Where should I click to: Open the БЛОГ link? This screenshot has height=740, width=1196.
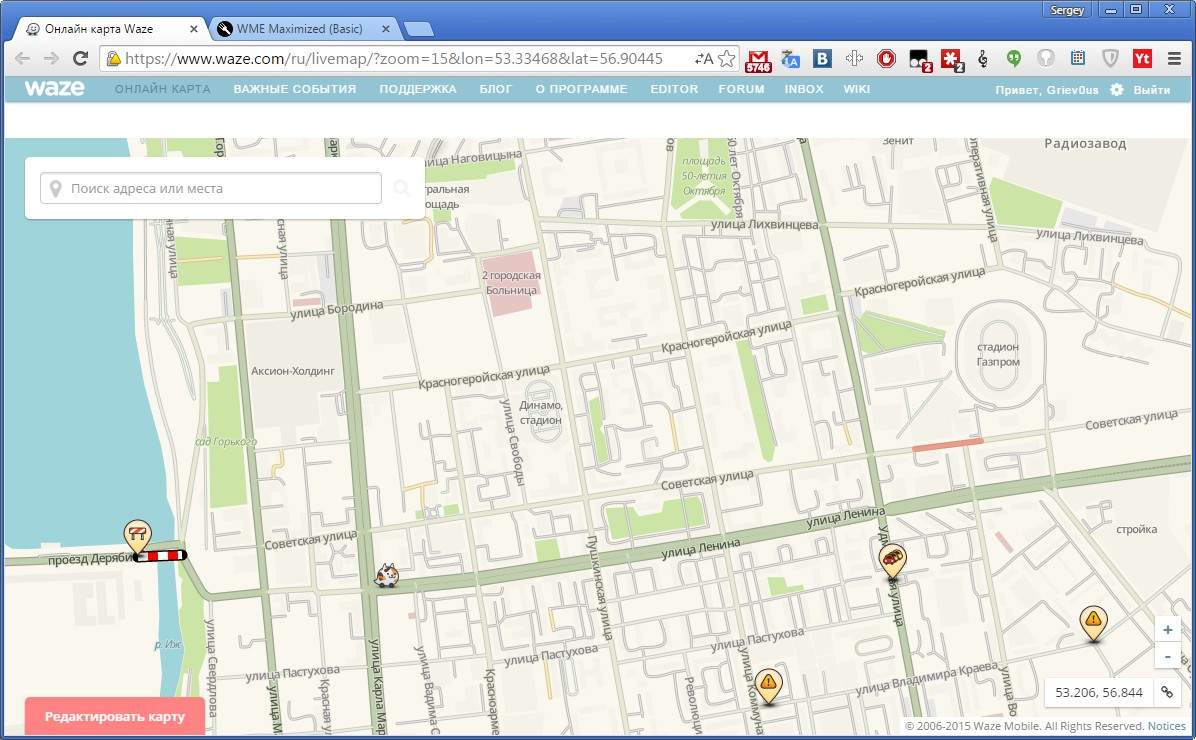pos(496,89)
